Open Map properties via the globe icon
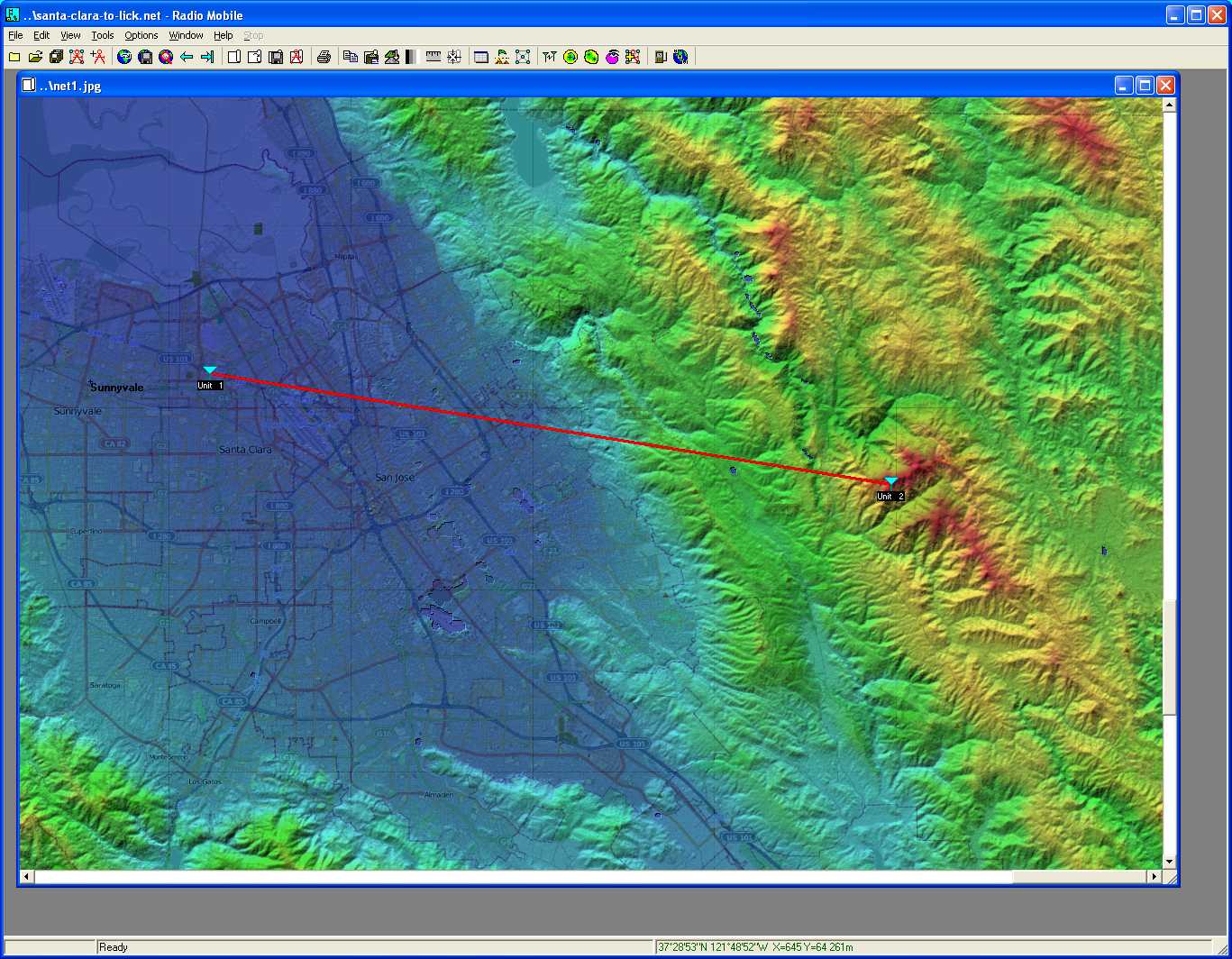 pos(124,57)
